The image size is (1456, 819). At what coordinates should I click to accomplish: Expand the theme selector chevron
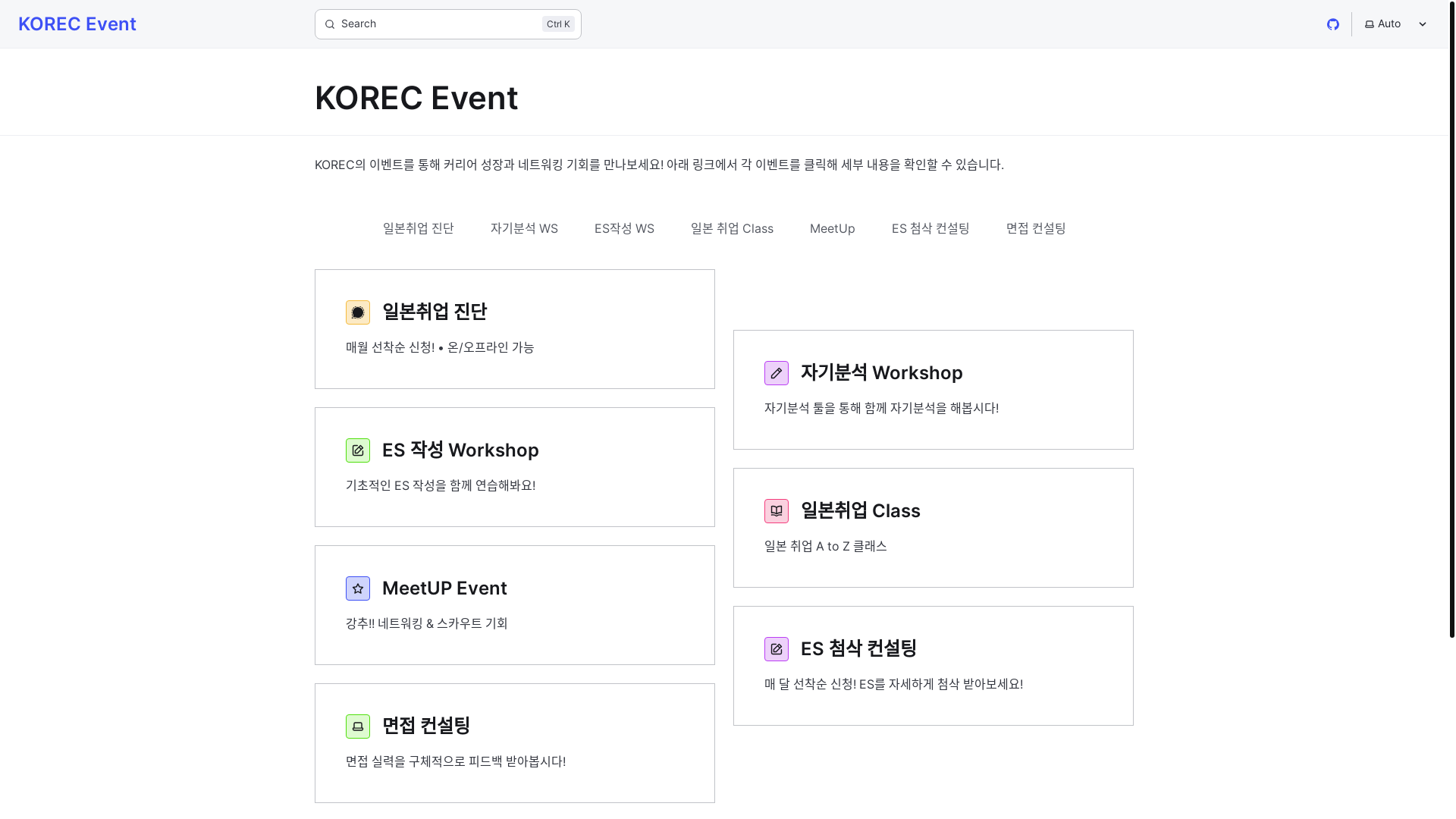(1423, 24)
